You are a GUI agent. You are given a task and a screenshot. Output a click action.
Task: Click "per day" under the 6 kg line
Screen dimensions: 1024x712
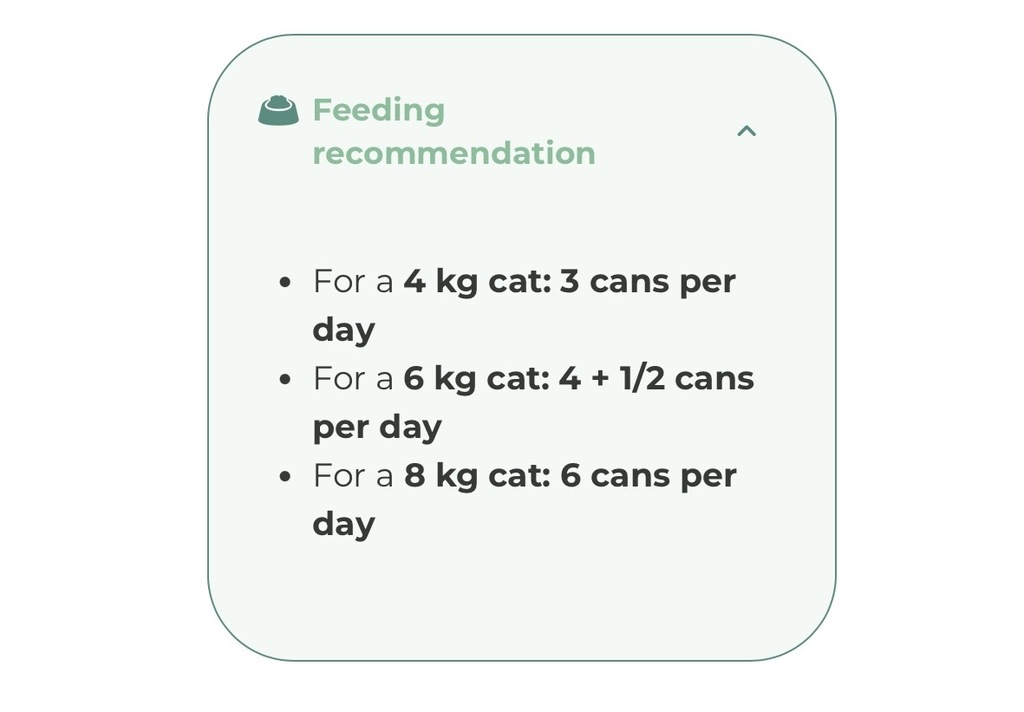coord(377,427)
